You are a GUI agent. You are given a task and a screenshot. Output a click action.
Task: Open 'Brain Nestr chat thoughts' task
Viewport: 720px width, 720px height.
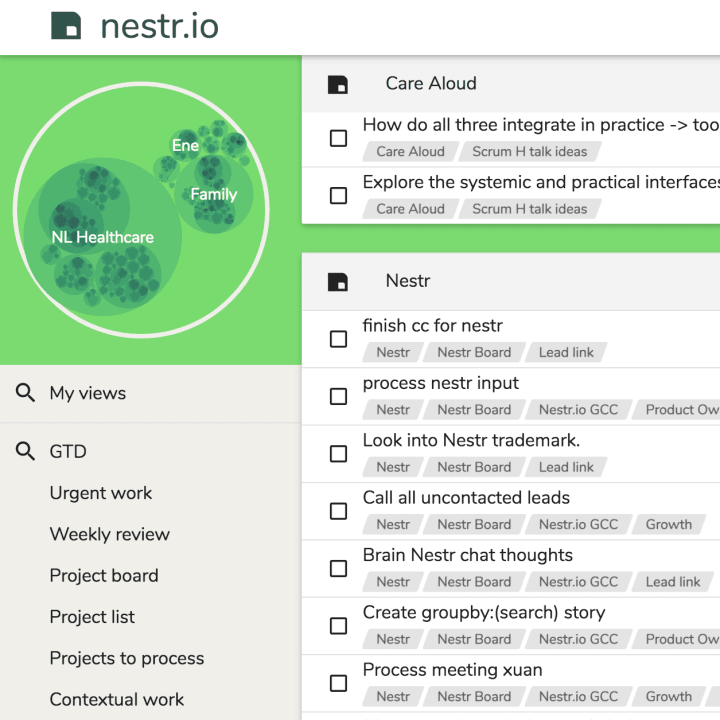click(468, 555)
